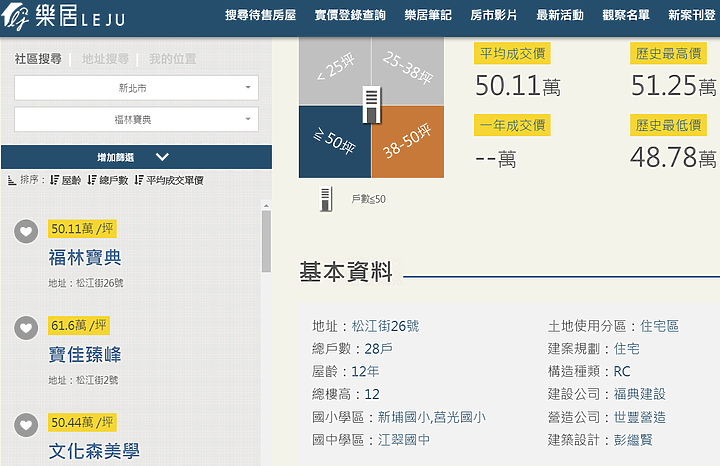Switch to 地址搜尋 tab
Viewport: 720px width, 466px height.
coord(105,59)
